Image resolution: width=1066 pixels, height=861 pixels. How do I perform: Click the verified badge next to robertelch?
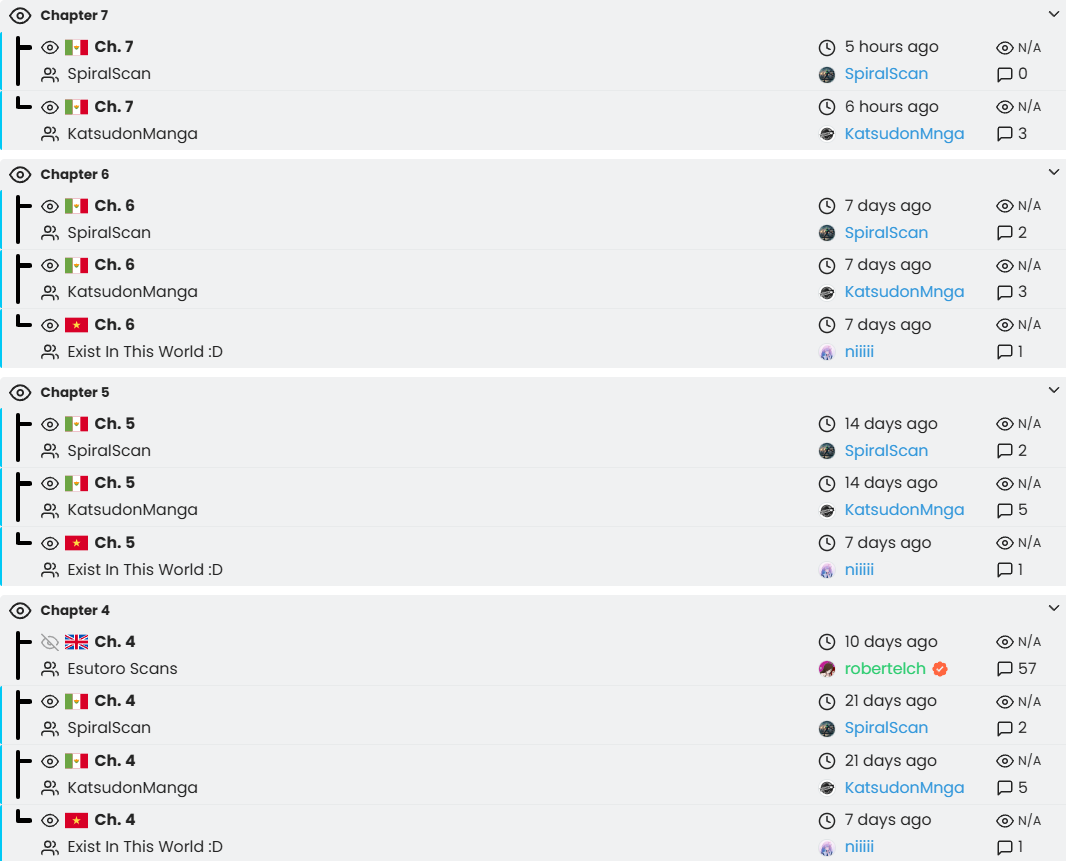click(940, 669)
